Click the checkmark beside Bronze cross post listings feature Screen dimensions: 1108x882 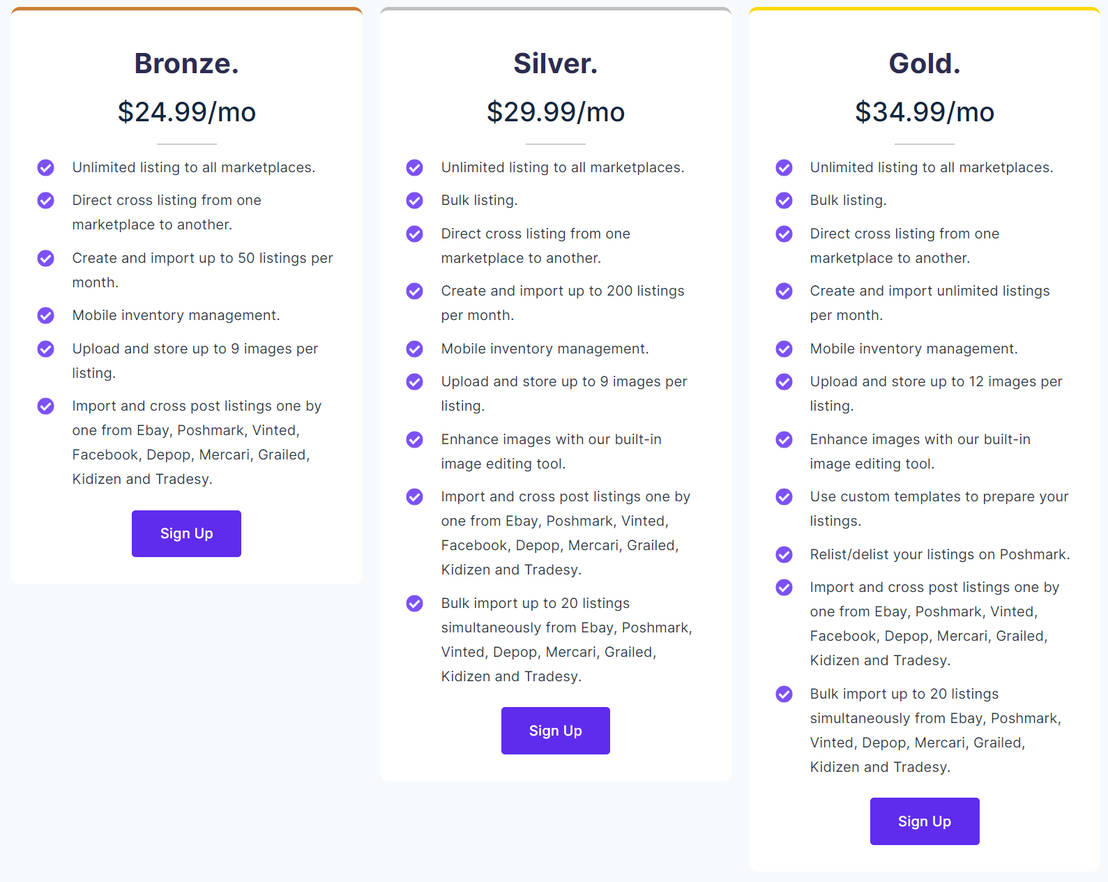[x=45, y=406]
